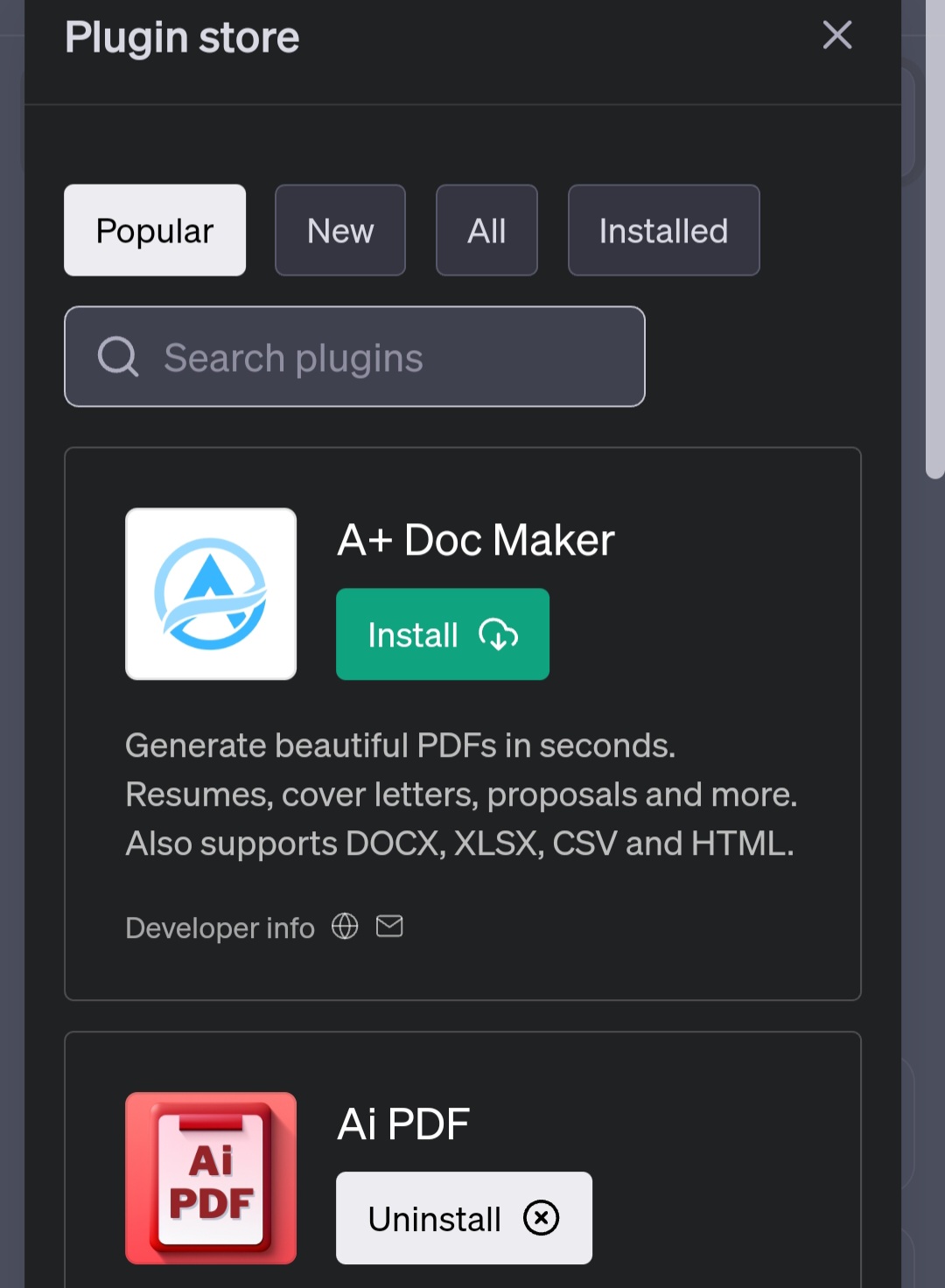Show the All plugins tab
The width and height of the screenshot is (945, 1288).
[x=486, y=230]
